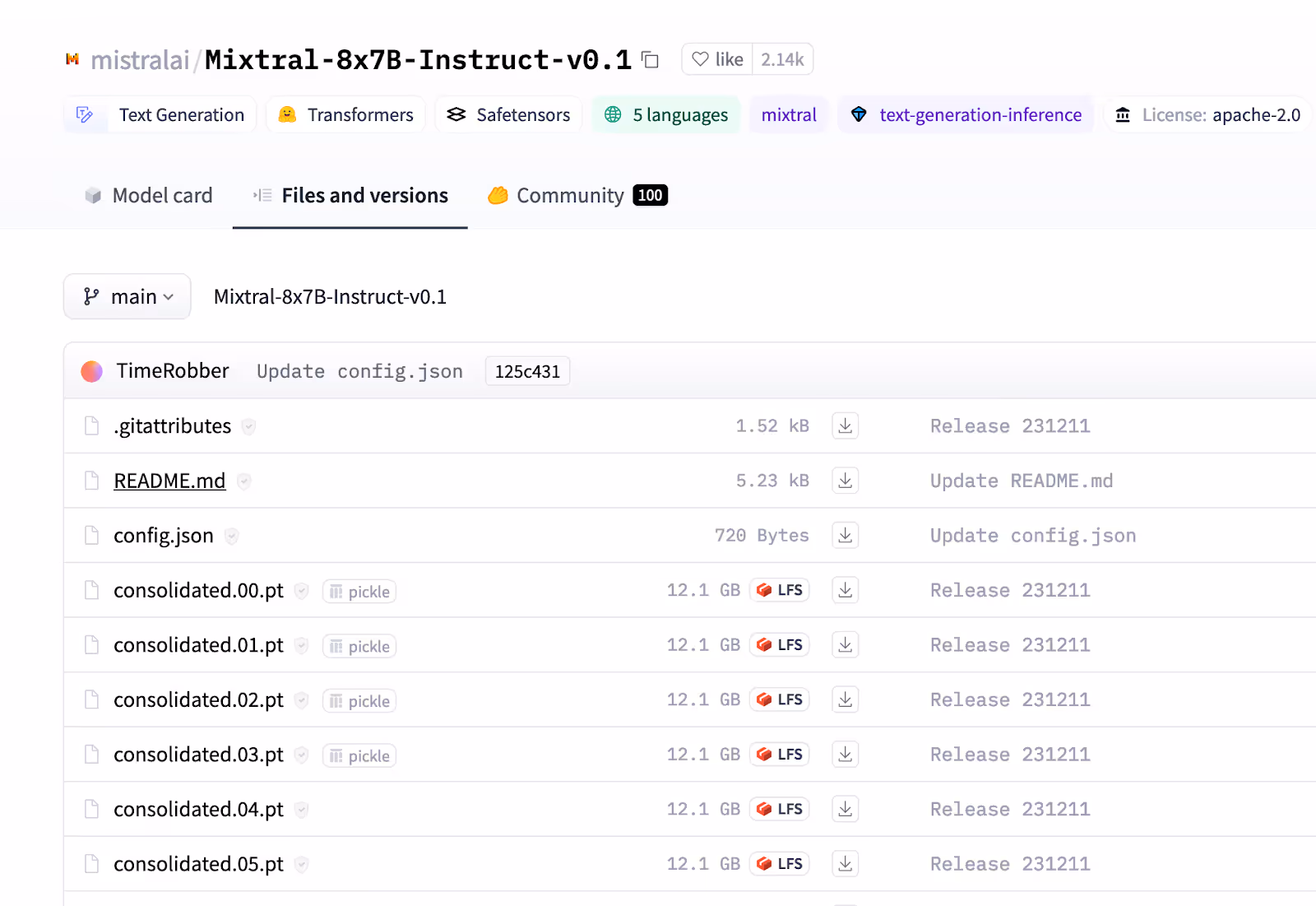Download consolidated.02.pt using the download icon
Viewport: 1316px width, 906px height.
point(845,699)
